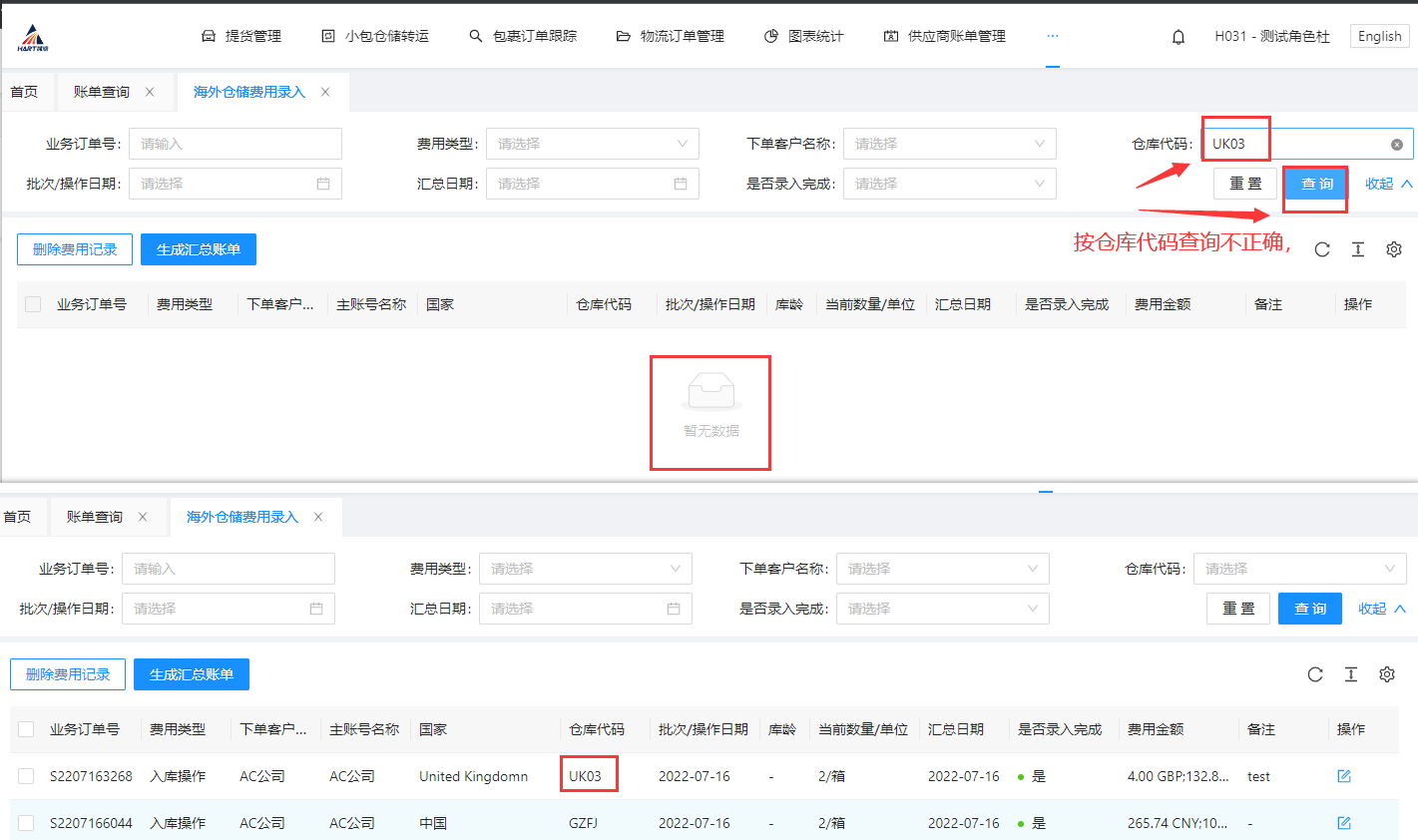
Task: Click the 仓库代码 field containing UK03
Action: (x=1297, y=144)
